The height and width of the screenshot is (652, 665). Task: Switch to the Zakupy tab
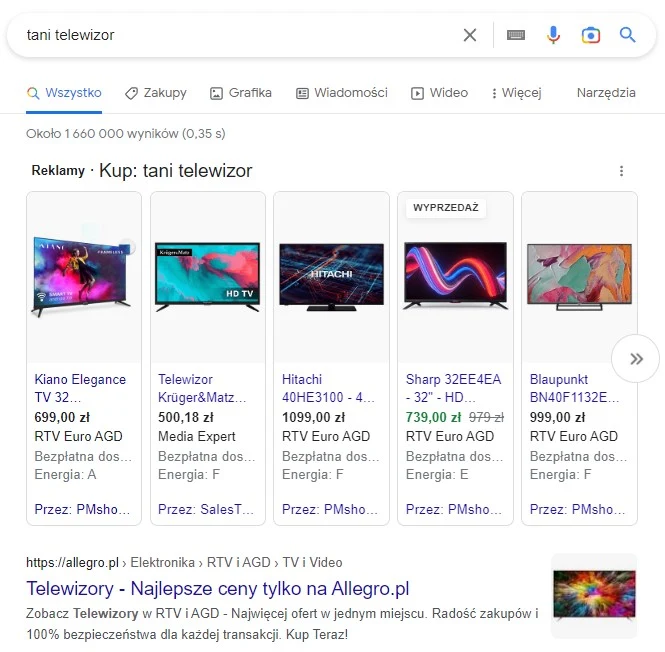coord(156,93)
